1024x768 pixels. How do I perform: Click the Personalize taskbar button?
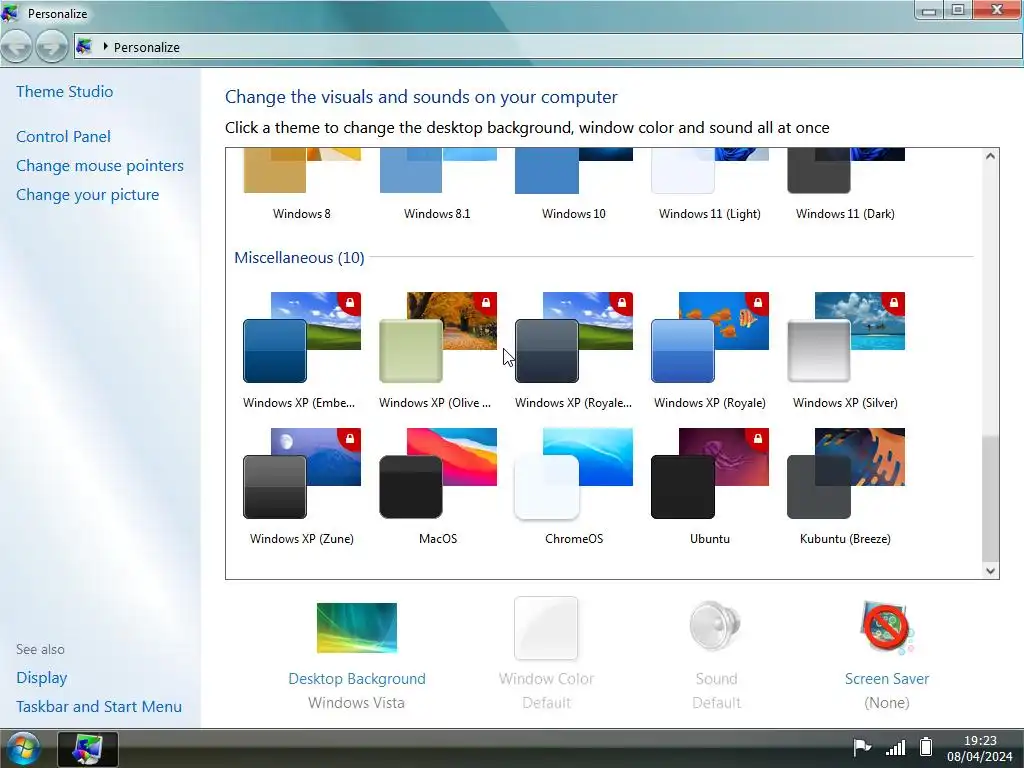[x=88, y=749]
